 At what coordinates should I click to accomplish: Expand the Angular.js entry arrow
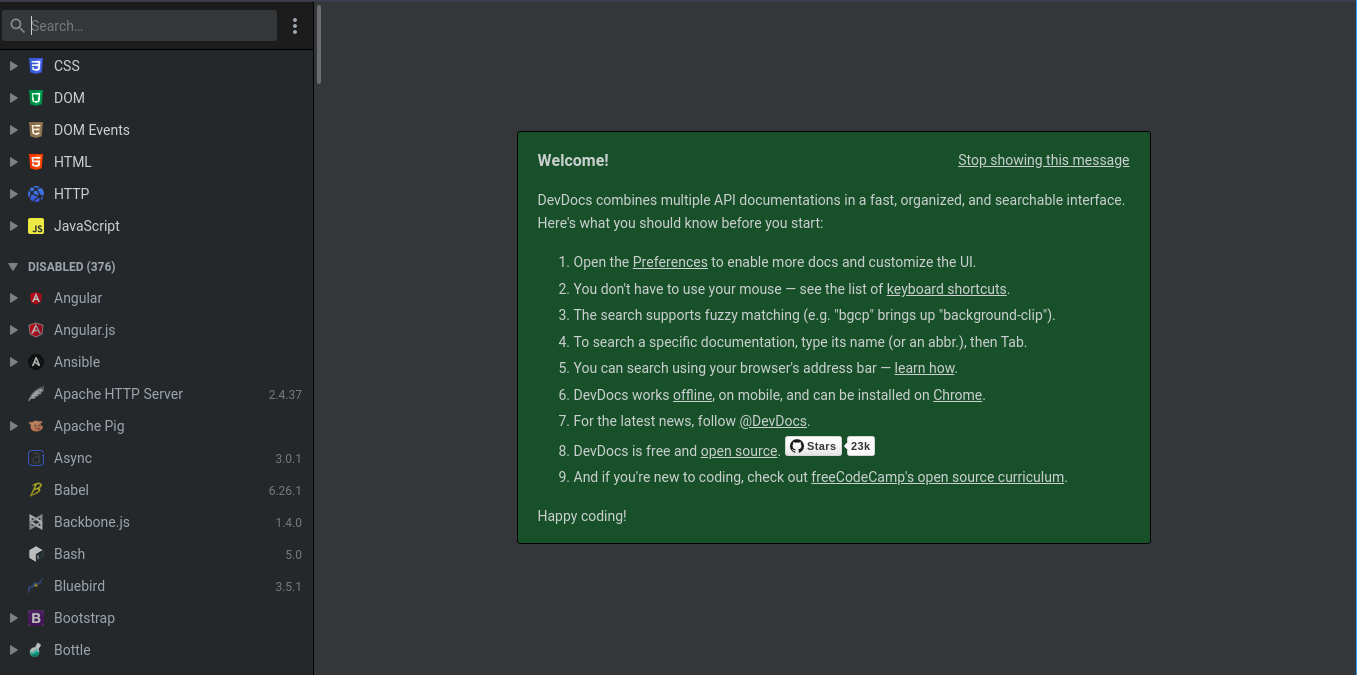(x=13, y=330)
